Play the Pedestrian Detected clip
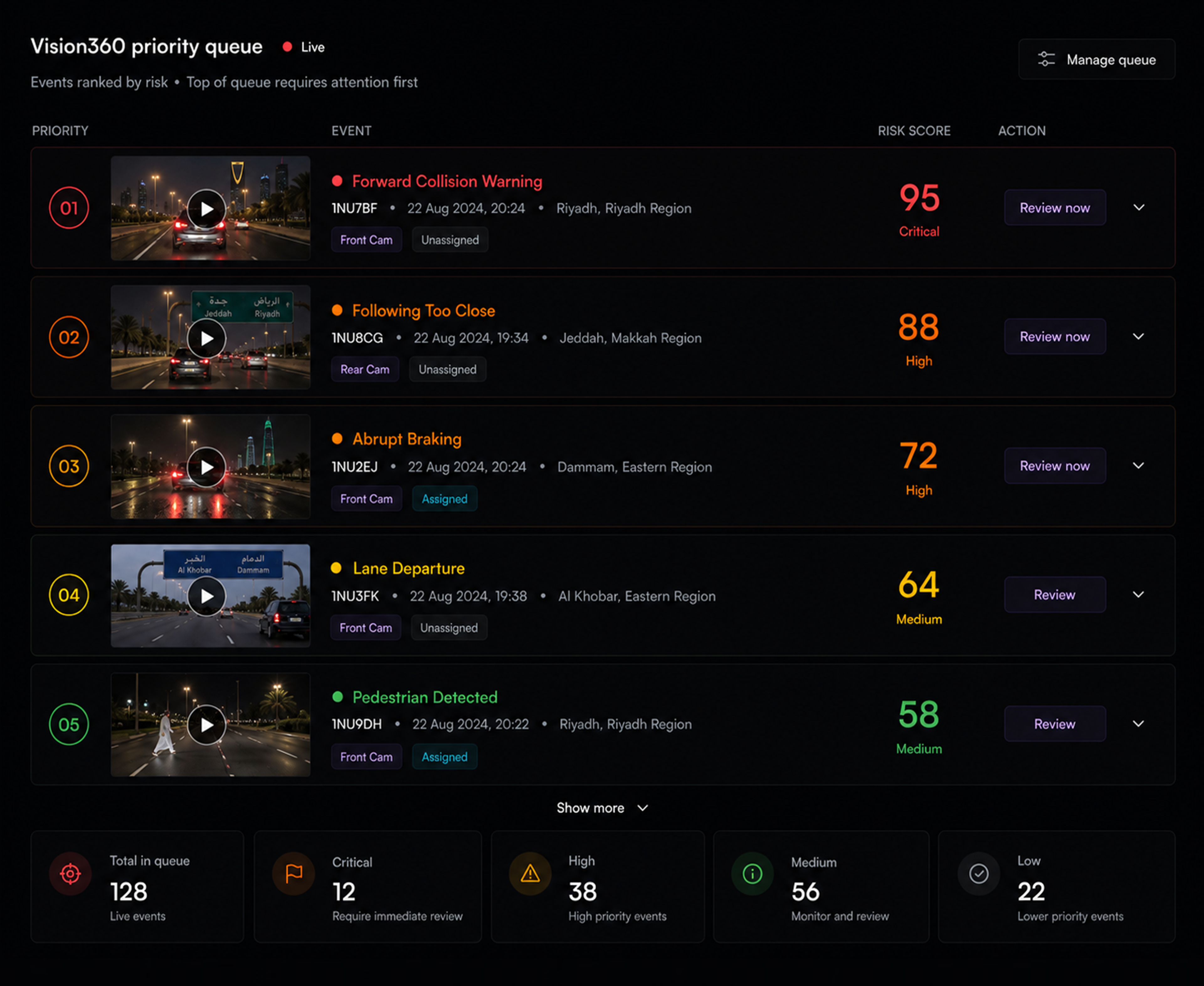 206,725
